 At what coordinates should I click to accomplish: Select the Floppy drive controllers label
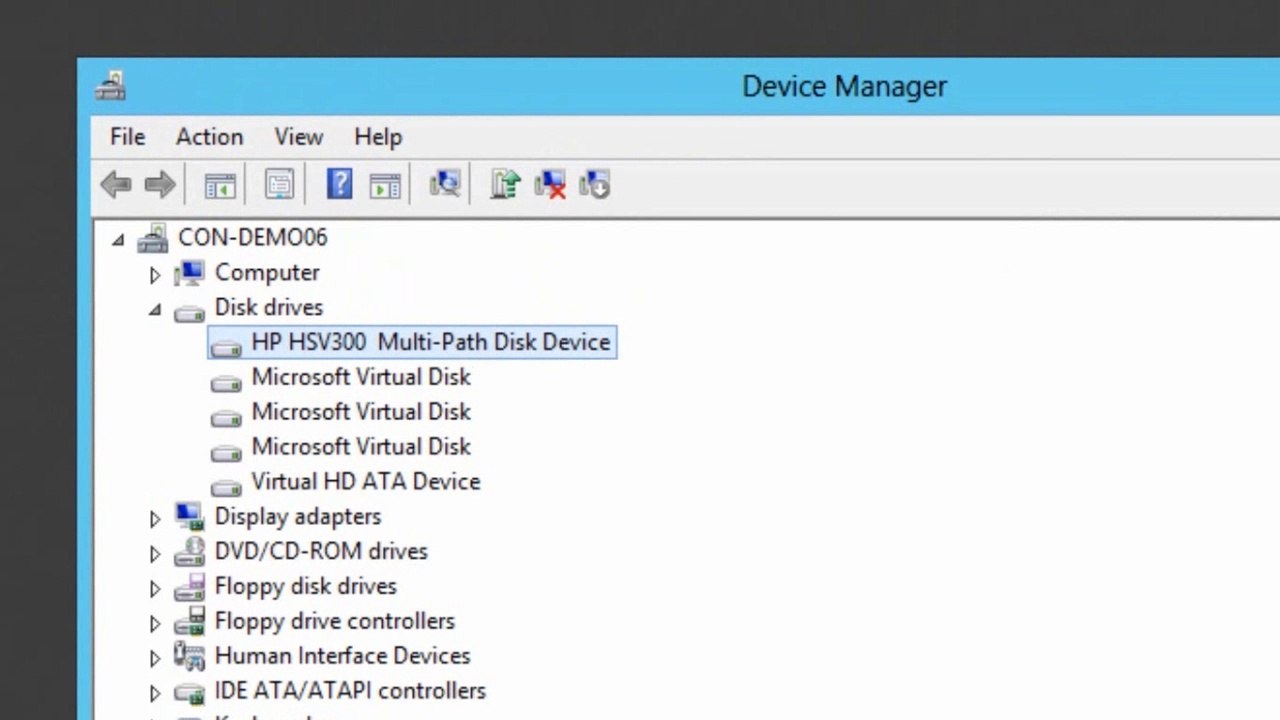[x=335, y=621]
